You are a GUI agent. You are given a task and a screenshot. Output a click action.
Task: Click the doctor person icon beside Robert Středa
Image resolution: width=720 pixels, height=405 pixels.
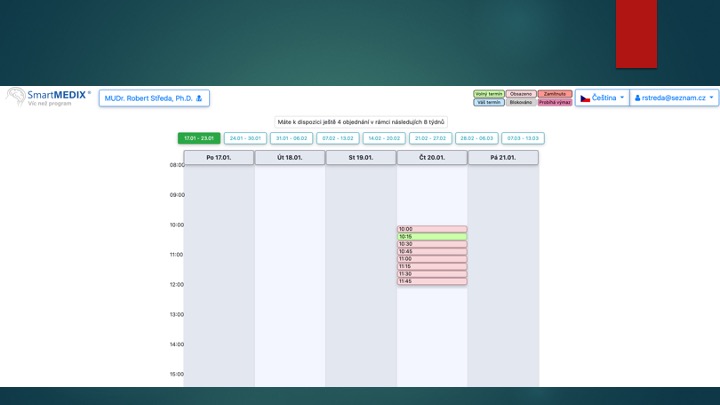[198, 98]
